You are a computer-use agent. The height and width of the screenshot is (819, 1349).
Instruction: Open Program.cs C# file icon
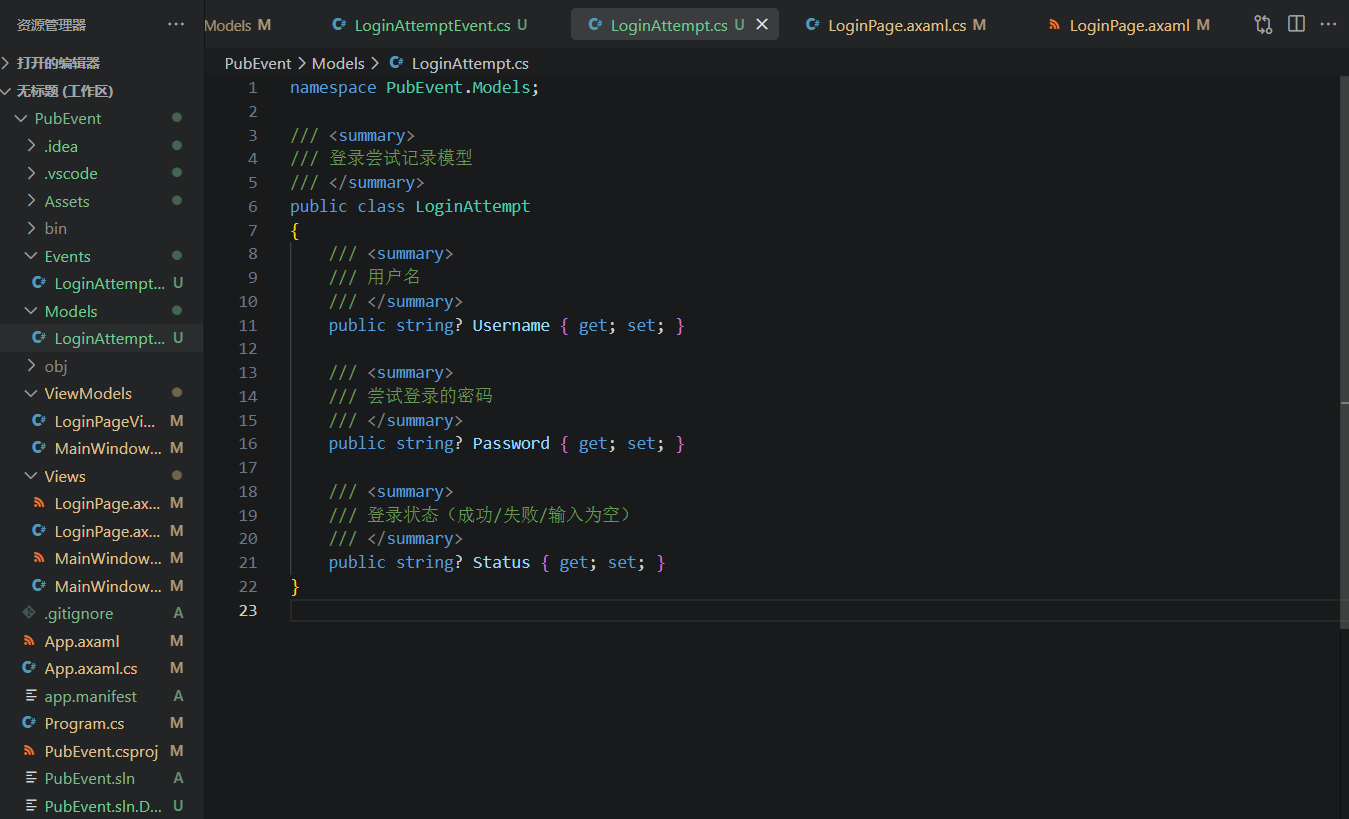[29, 723]
